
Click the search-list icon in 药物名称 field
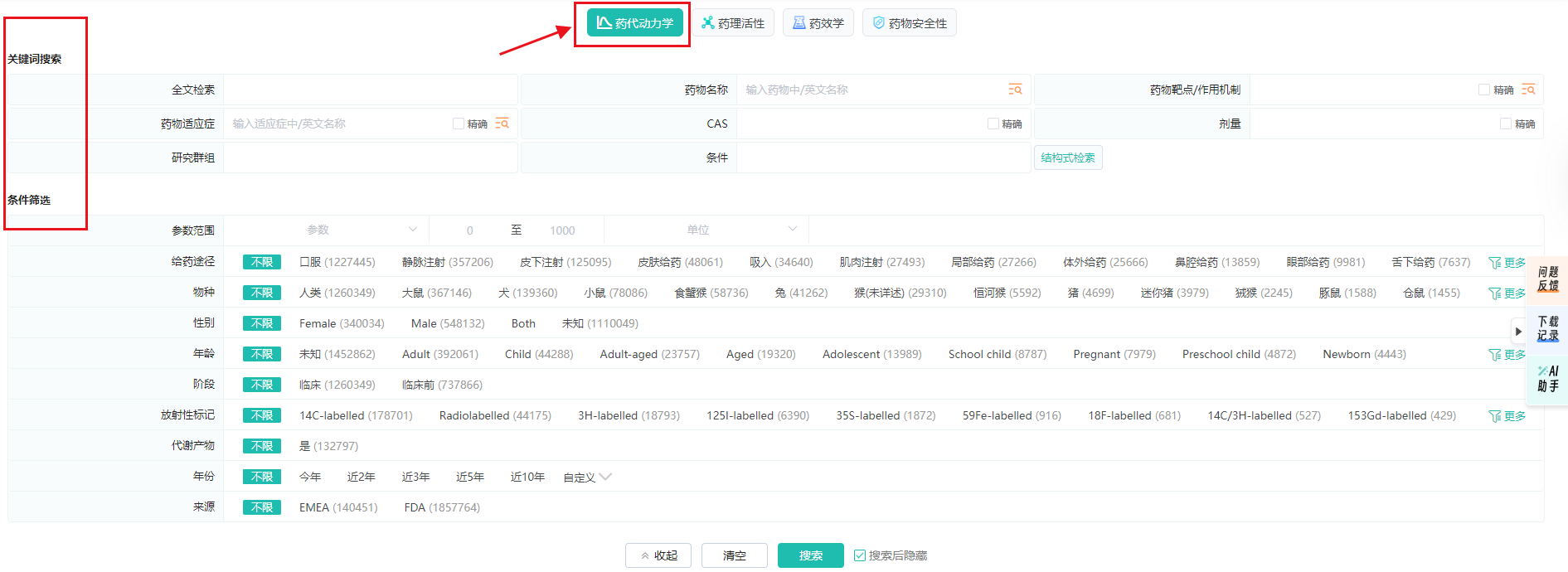[x=1015, y=90]
